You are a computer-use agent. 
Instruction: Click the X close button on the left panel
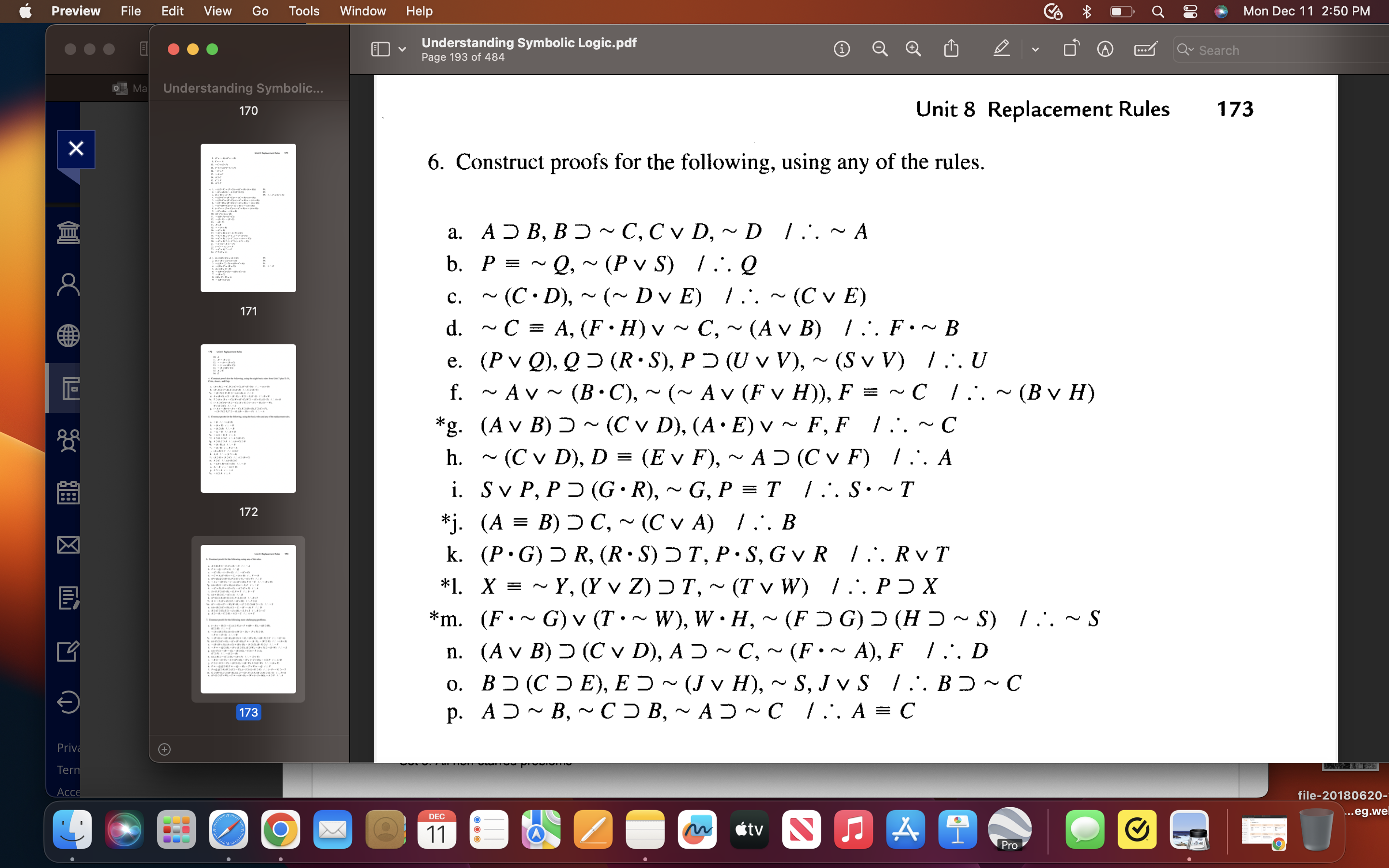click(x=75, y=149)
